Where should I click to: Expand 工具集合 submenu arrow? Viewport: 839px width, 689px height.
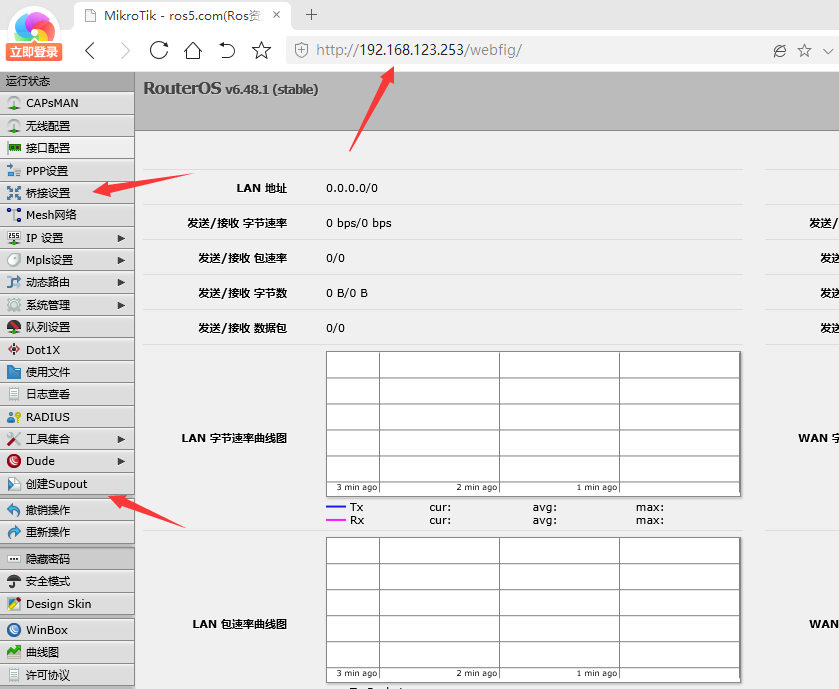[121, 439]
